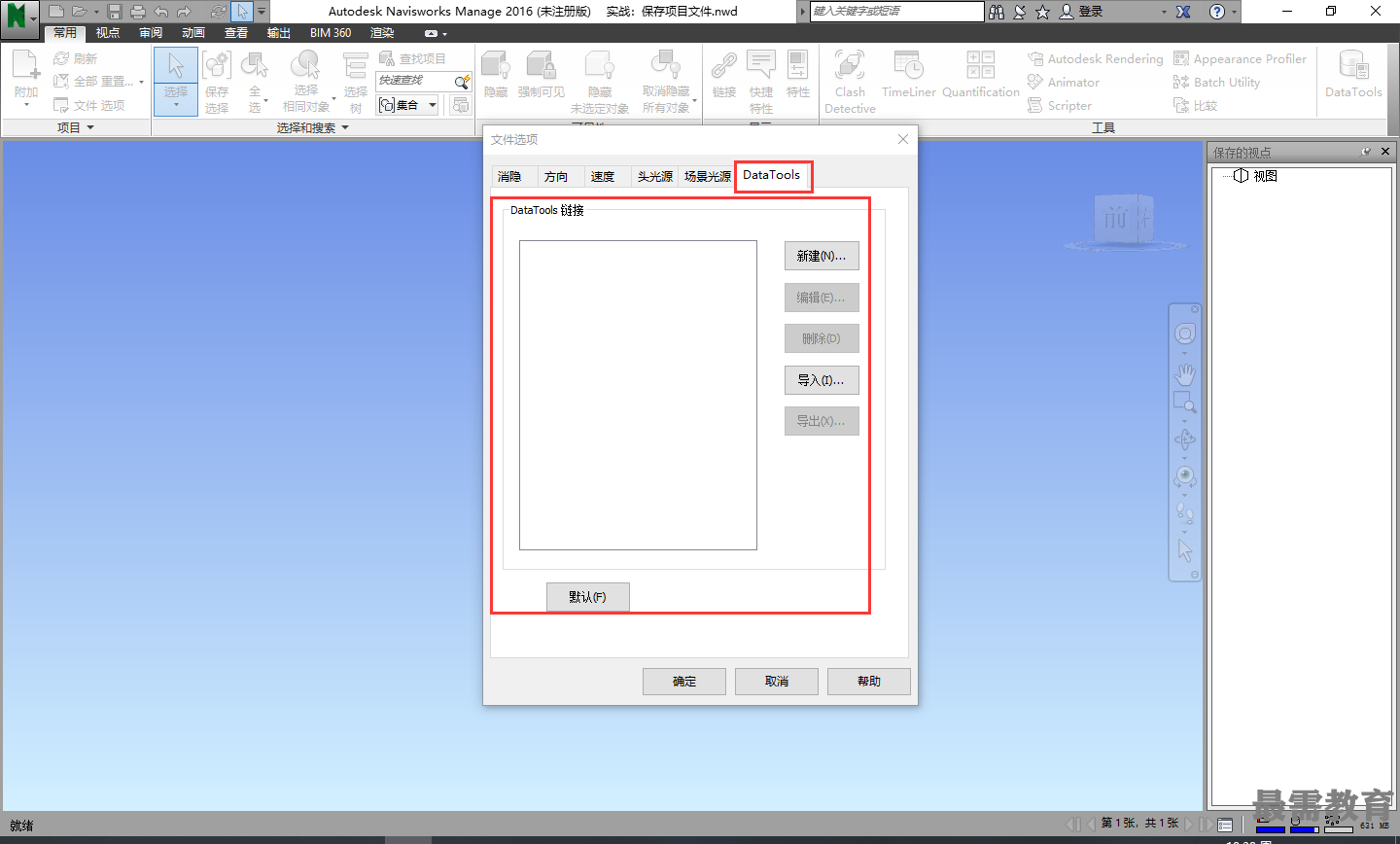Select the Pan hand tool in navigation bar

[1184, 373]
